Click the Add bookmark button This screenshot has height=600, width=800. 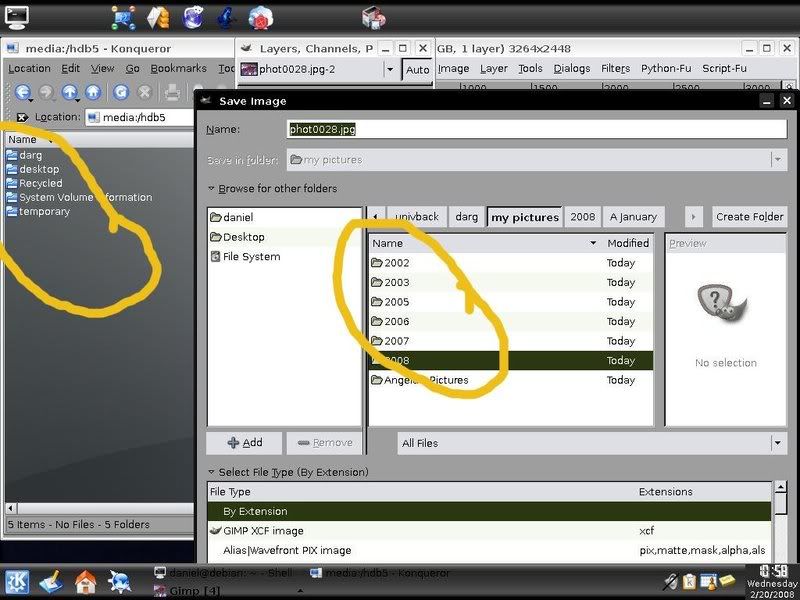244,443
